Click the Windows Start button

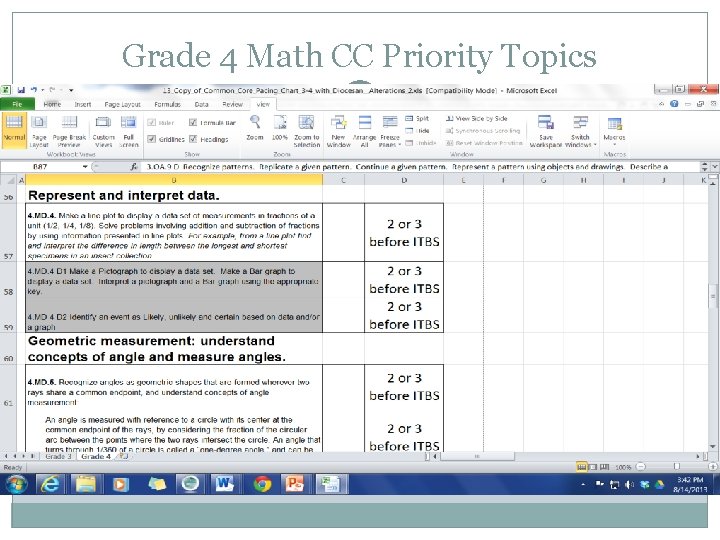pos(16,484)
